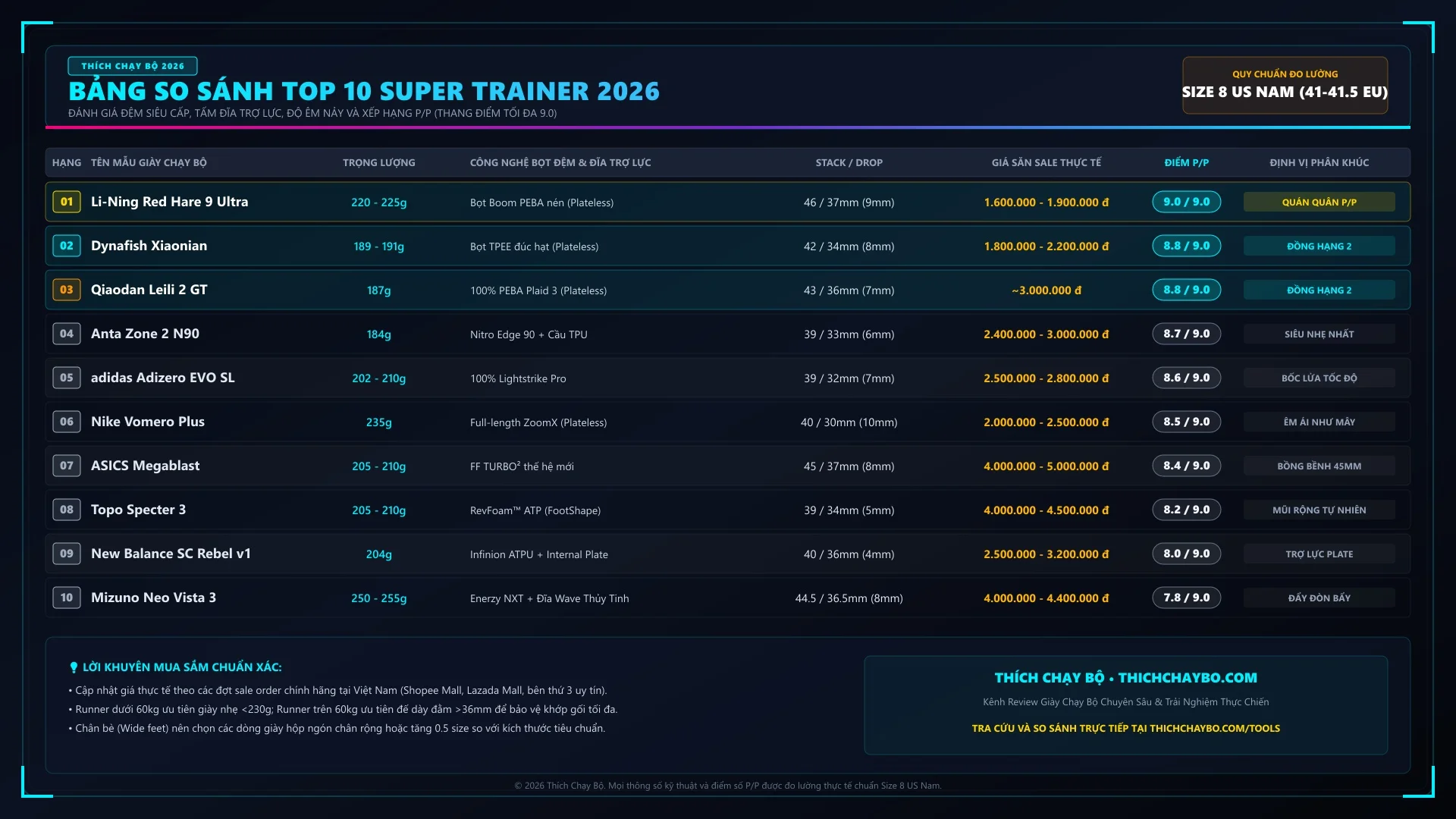Click the THÍCH CHẠY BỘ 2026 tag

(x=133, y=66)
